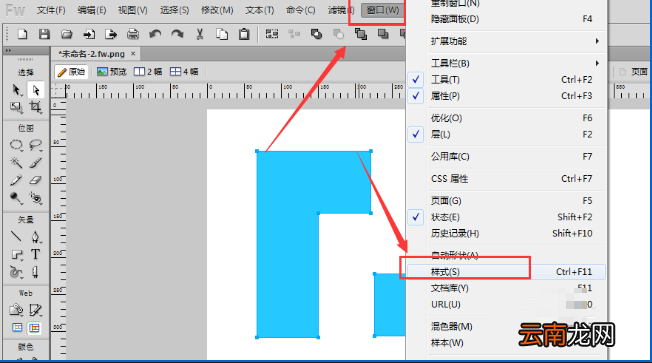Close the 窗口(W) menu
The image size is (652, 363).
tap(383, 10)
